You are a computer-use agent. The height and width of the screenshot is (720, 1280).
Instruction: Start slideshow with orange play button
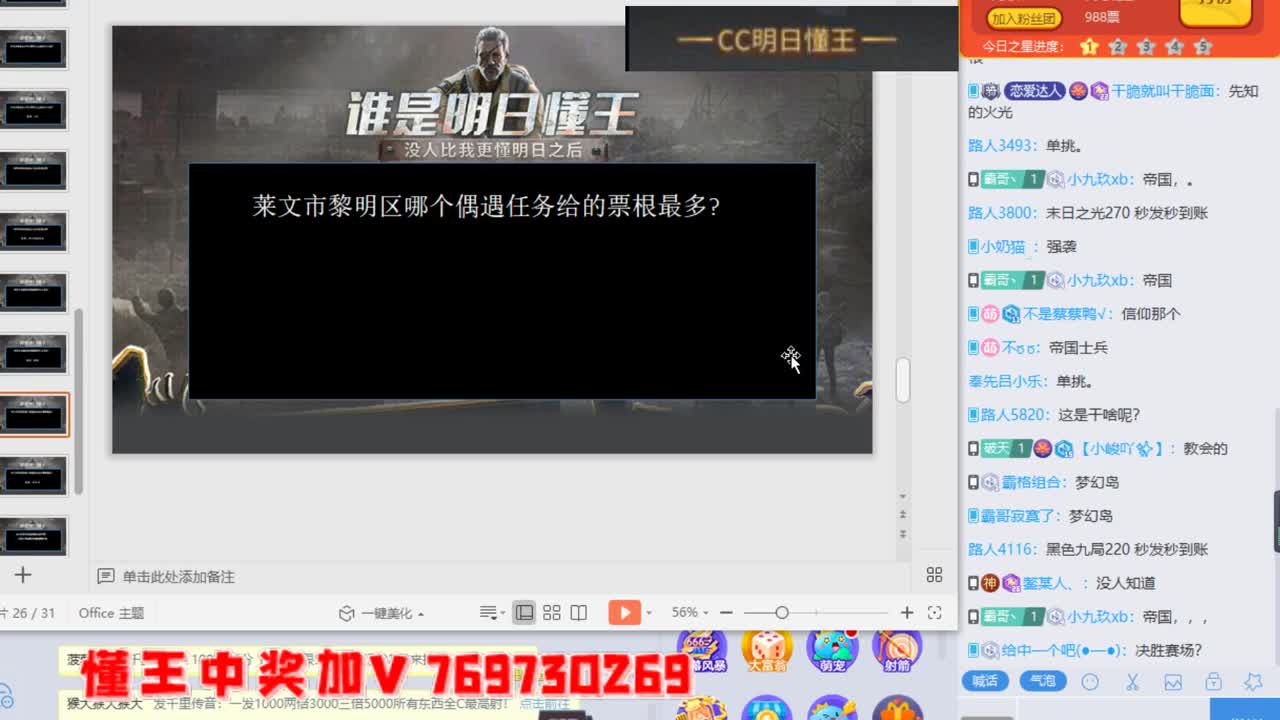(x=624, y=613)
